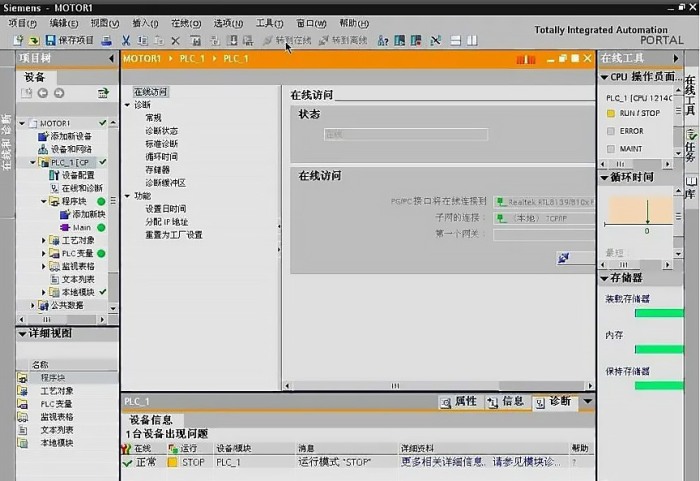Click 添加新设备 in project tree
This screenshot has height=481, width=700.
coord(65,136)
